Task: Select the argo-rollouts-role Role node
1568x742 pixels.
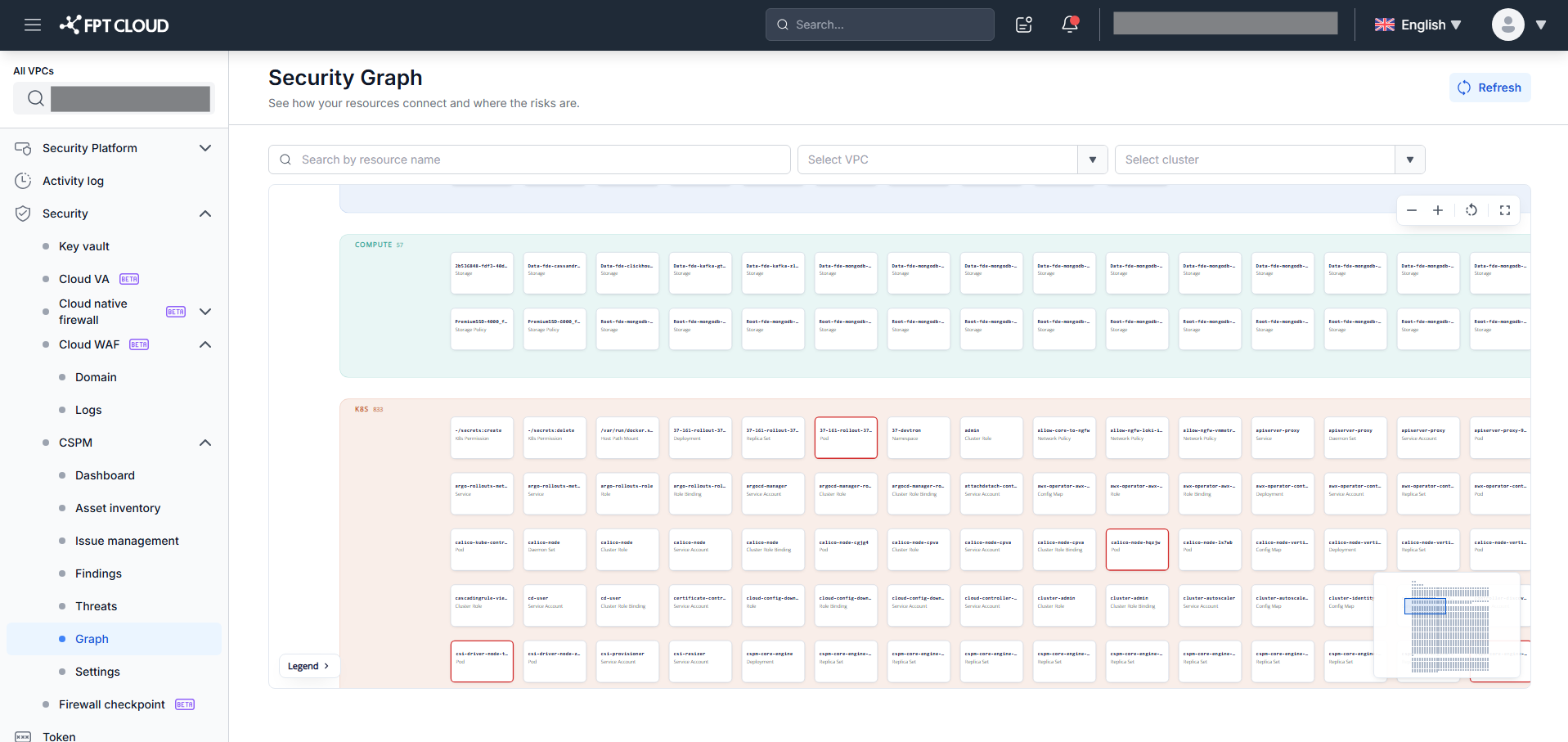Action: (x=627, y=493)
